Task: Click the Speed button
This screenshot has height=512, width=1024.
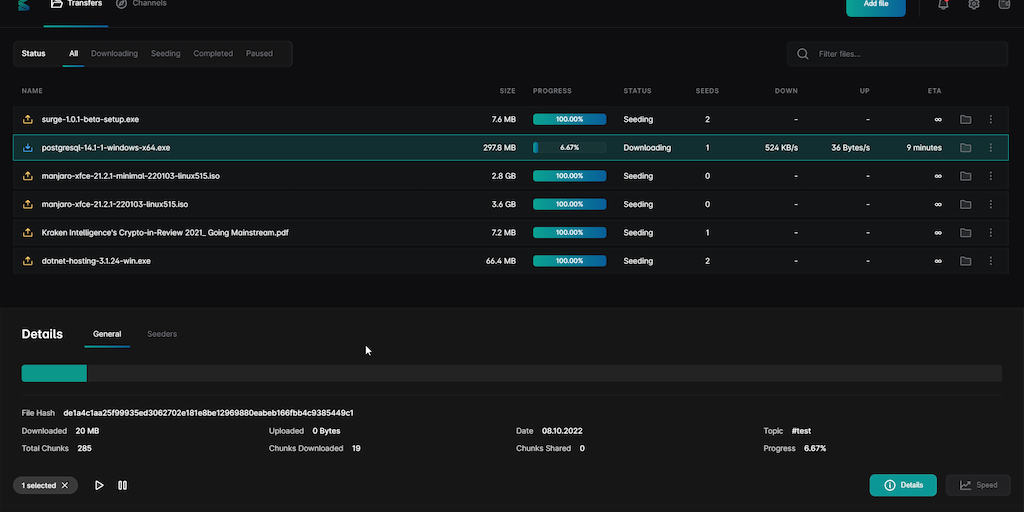Action: tap(979, 485)
